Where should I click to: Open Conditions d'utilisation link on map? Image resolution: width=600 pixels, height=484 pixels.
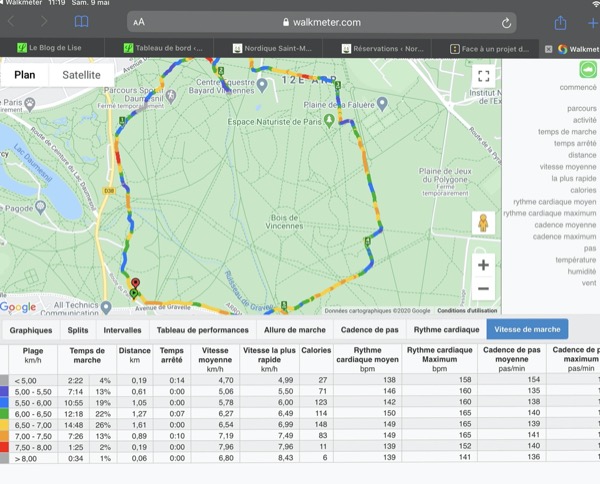[x=468, y=311]
